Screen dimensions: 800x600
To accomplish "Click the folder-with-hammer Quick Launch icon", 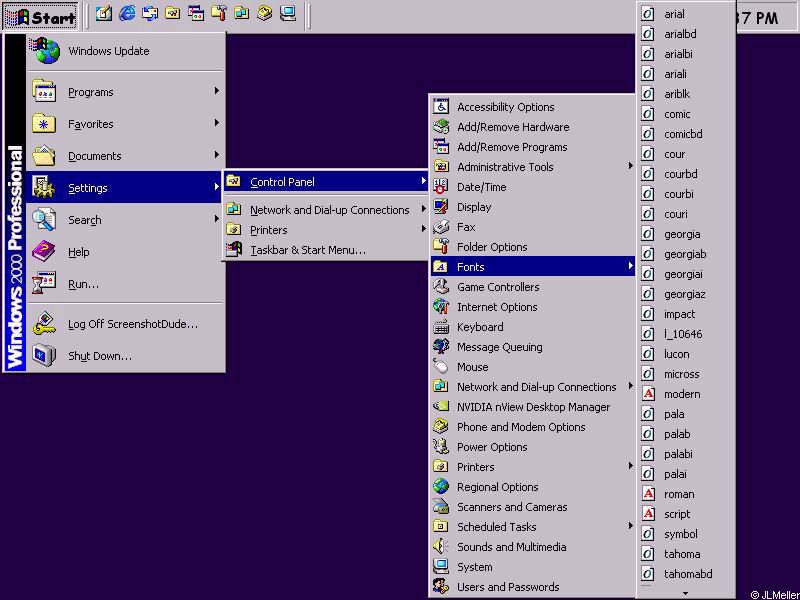I will pos(219,13).
